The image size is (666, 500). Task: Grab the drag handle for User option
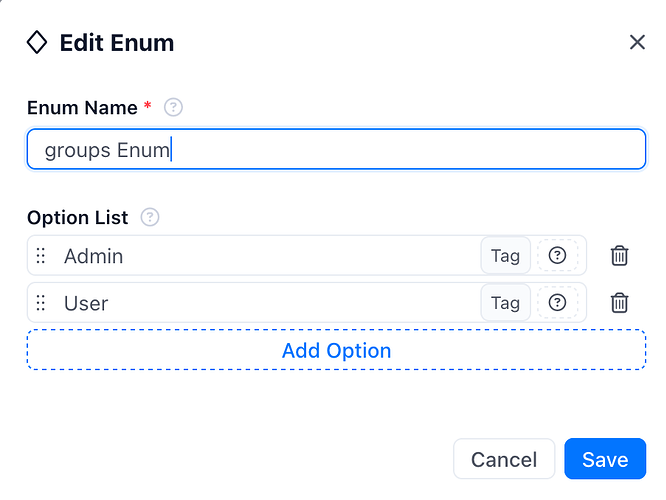[x=41, y=303]
